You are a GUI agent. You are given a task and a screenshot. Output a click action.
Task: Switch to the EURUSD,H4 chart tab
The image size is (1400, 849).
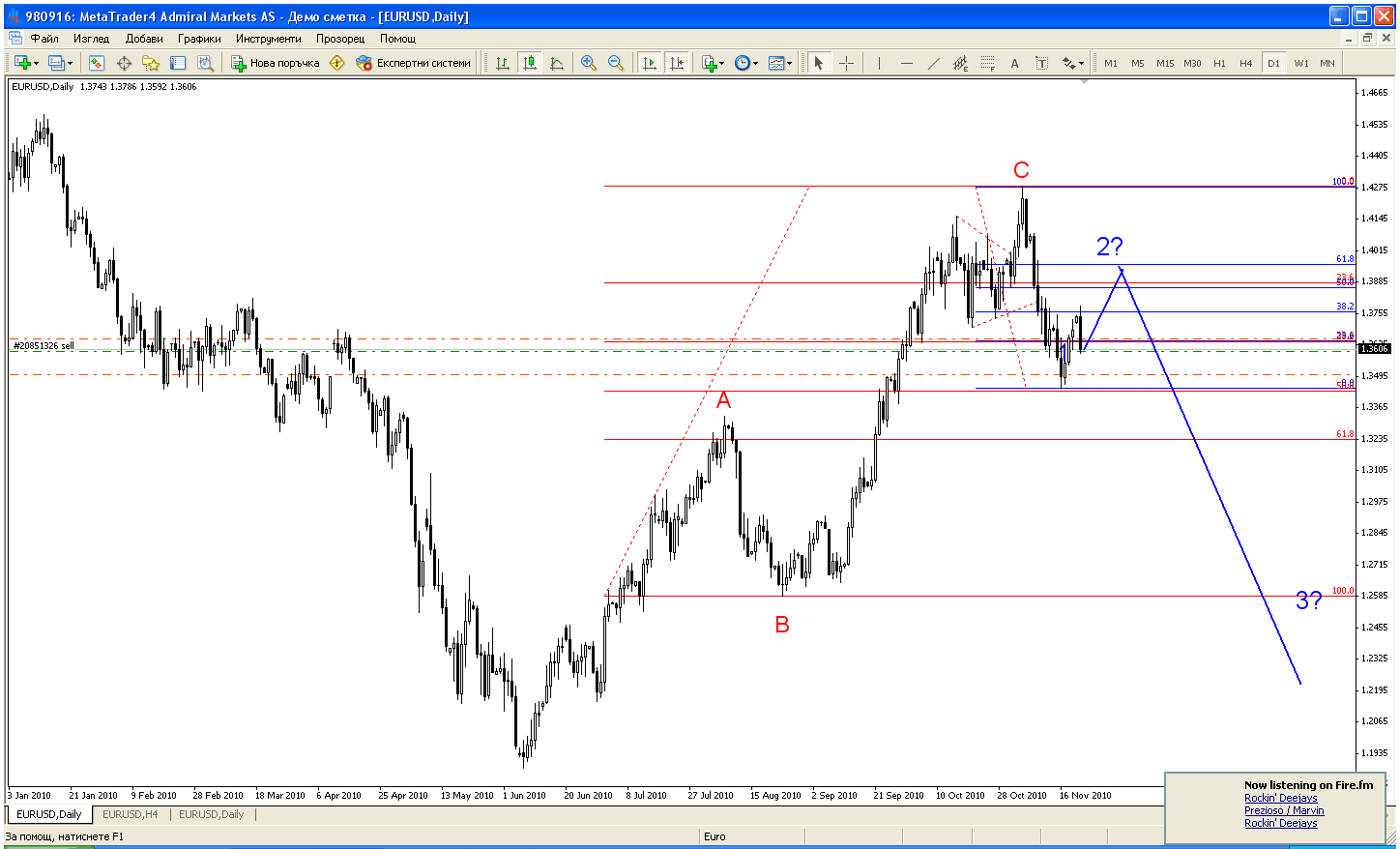pyautogui.click(x=131, y=814)
